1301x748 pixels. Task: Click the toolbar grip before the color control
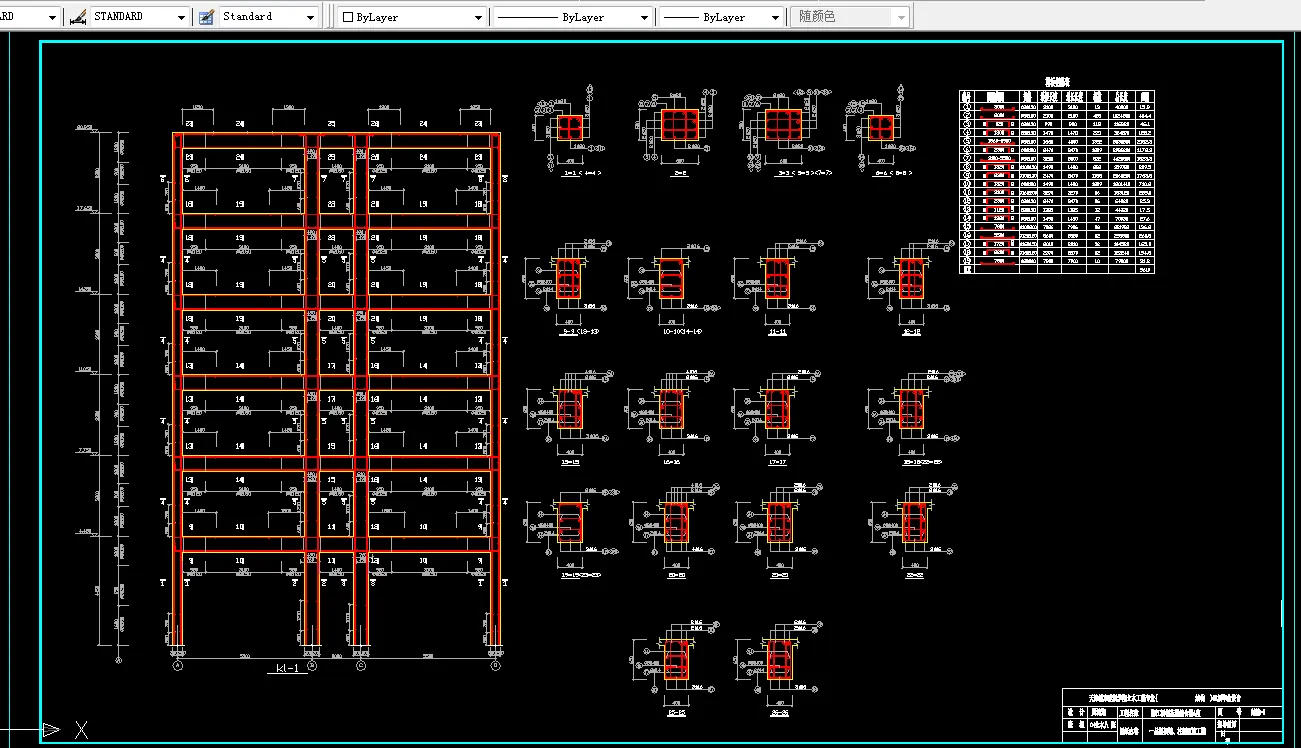pos(333,17)
